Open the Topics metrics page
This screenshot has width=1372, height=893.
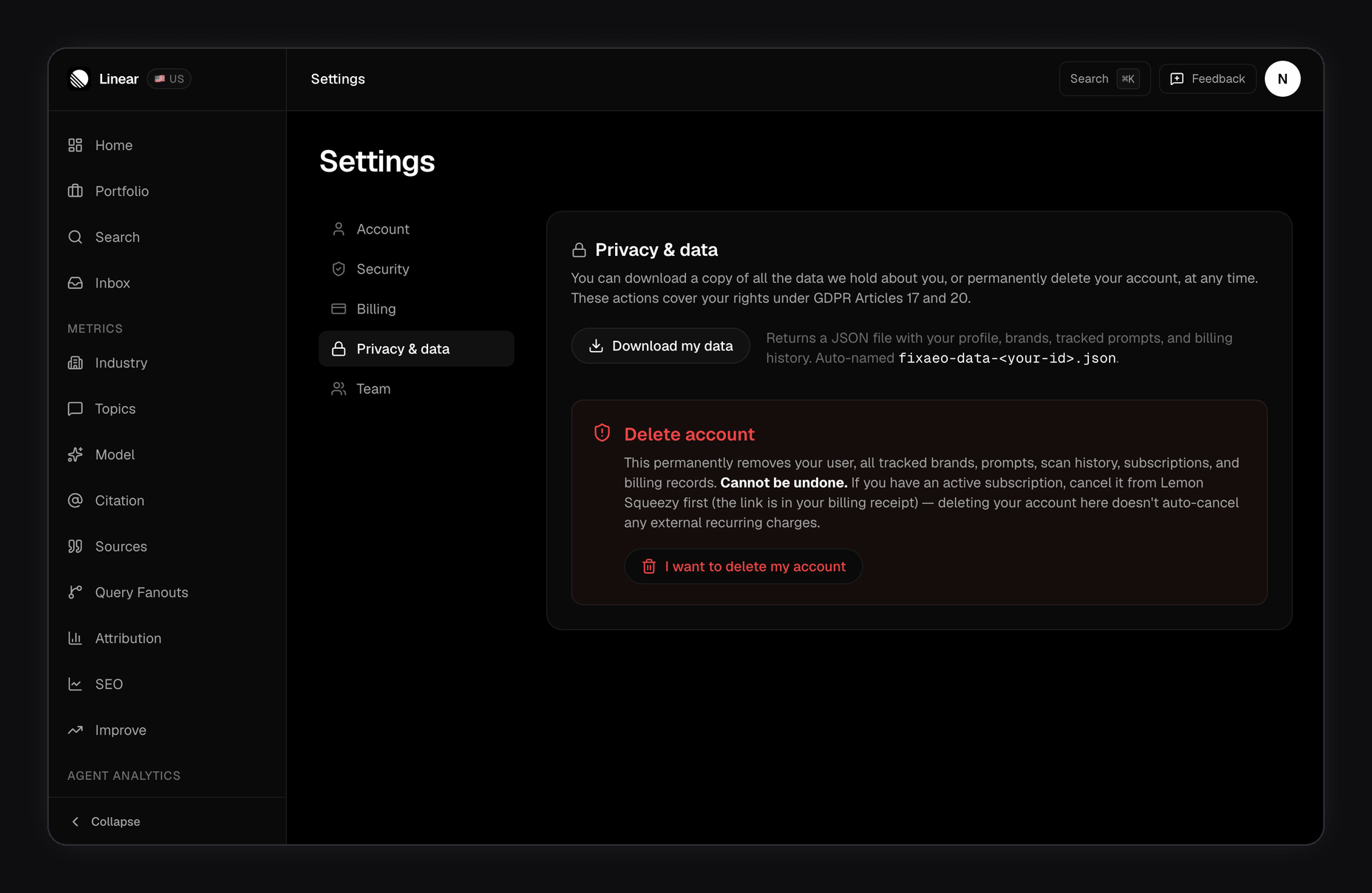coord(167,408)
